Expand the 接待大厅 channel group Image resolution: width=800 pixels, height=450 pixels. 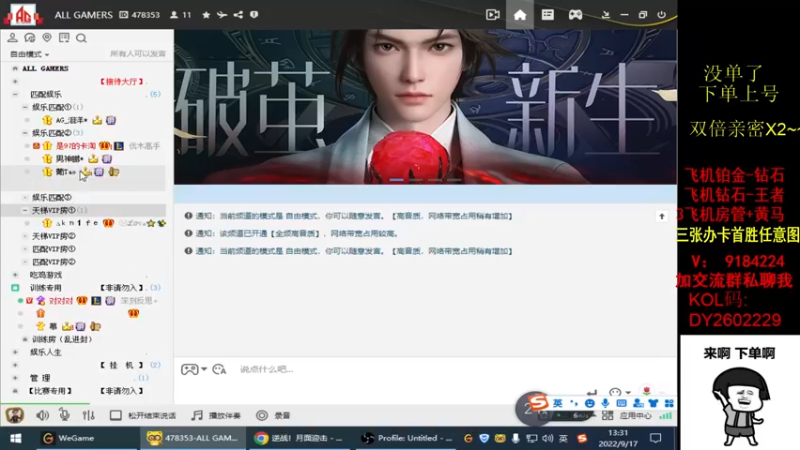tap(15, 82)
